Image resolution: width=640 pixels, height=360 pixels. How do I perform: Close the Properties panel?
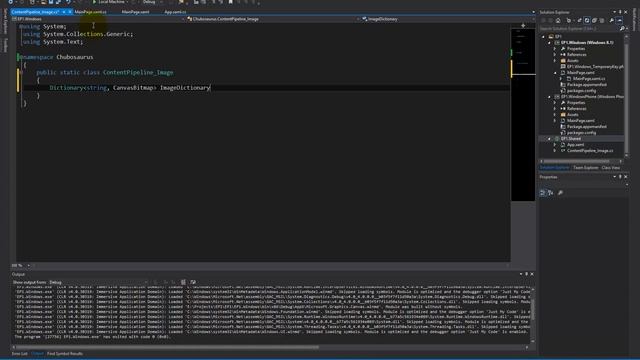click(625, 177)
